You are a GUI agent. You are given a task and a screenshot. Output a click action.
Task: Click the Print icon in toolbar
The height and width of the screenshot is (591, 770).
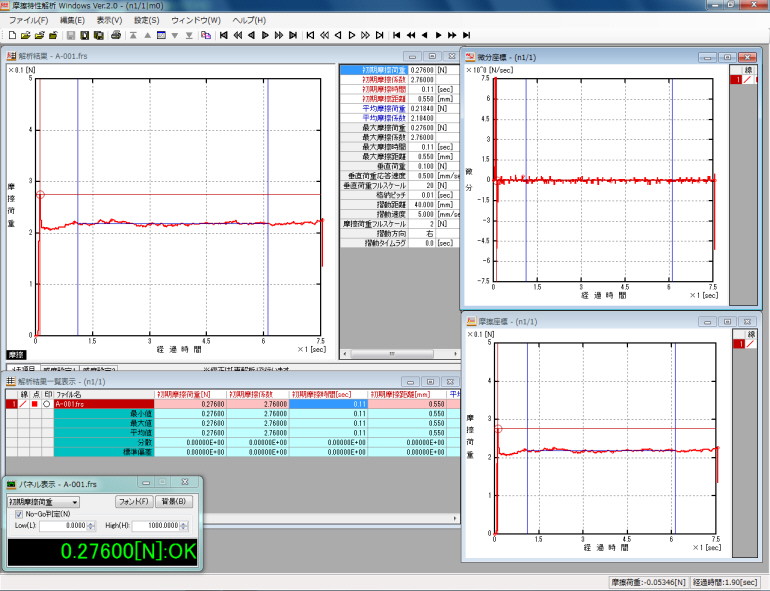pos(116,35)
